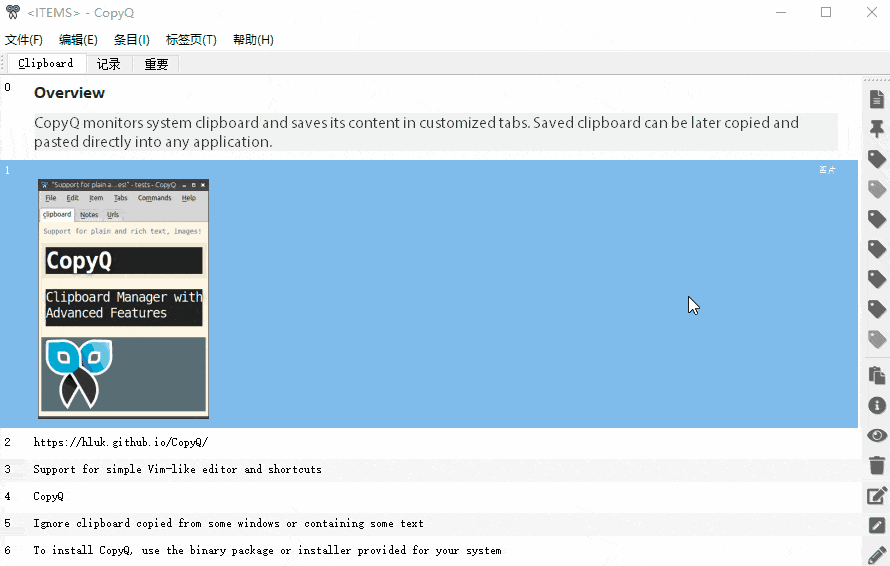Toggle preview with the eye icon
Screen dimensions: 890x566
pyautogui.click(x=877, y=435)
